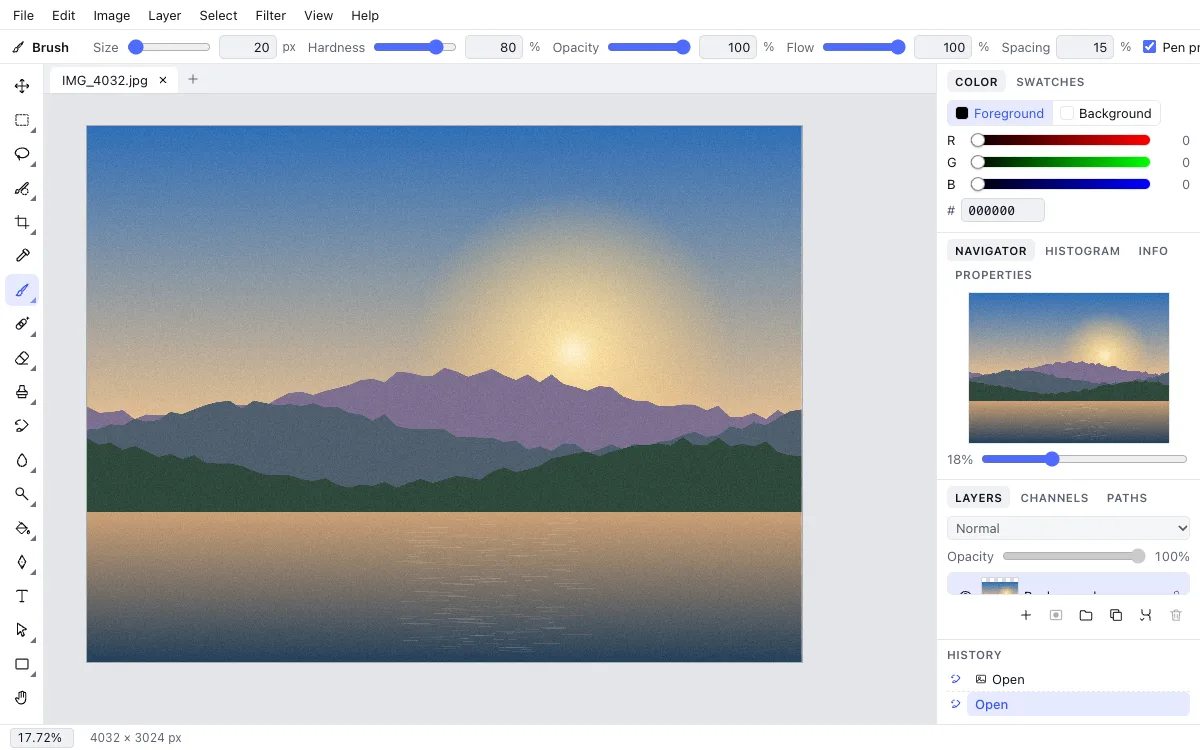Switch to the Background color
This screenshot has height=750, width=1200.
(x=1106, y=113)
